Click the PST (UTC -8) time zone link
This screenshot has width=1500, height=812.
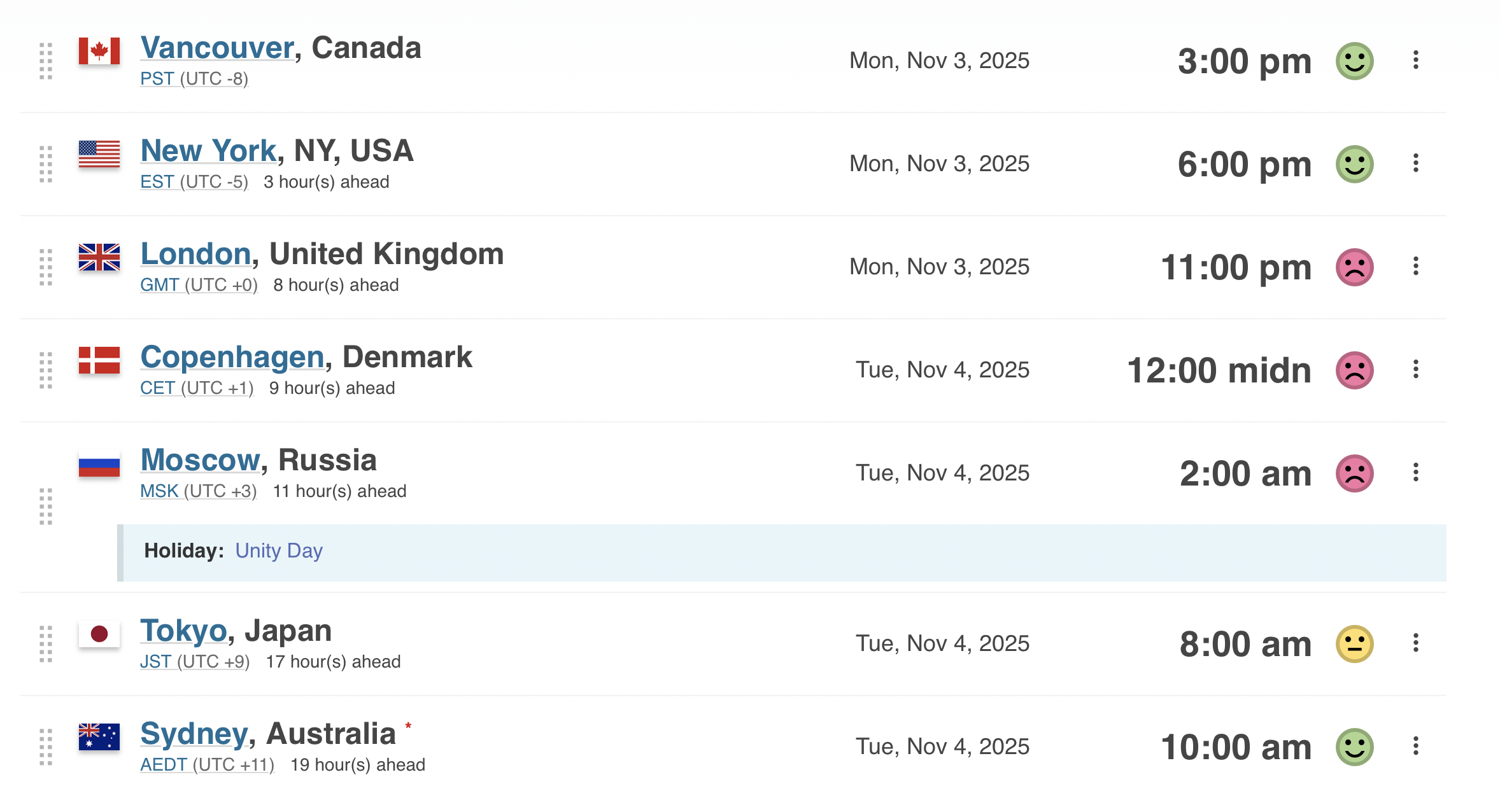[194, 79]
